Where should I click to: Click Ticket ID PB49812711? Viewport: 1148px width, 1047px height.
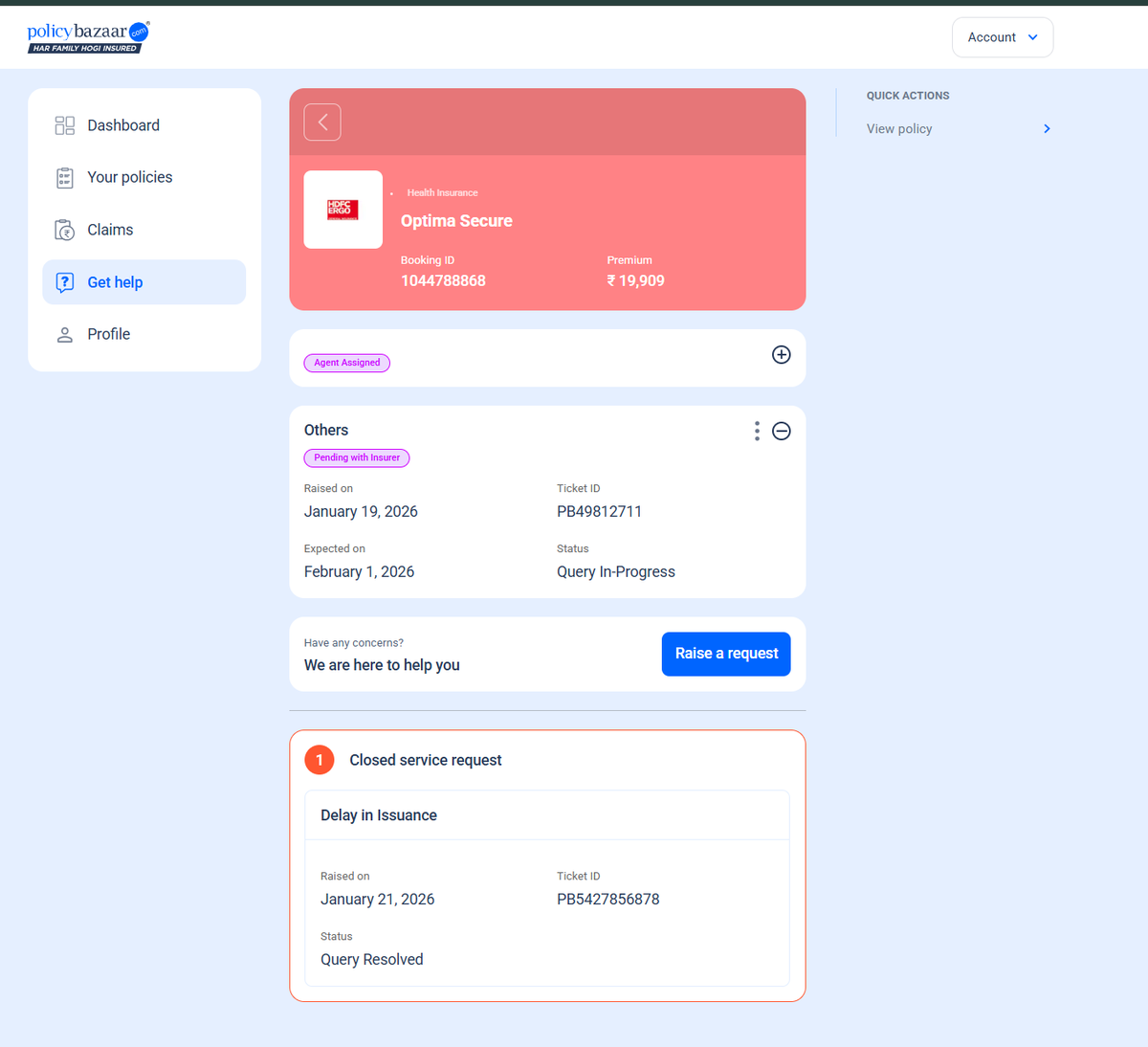click(x=599, y=511)
